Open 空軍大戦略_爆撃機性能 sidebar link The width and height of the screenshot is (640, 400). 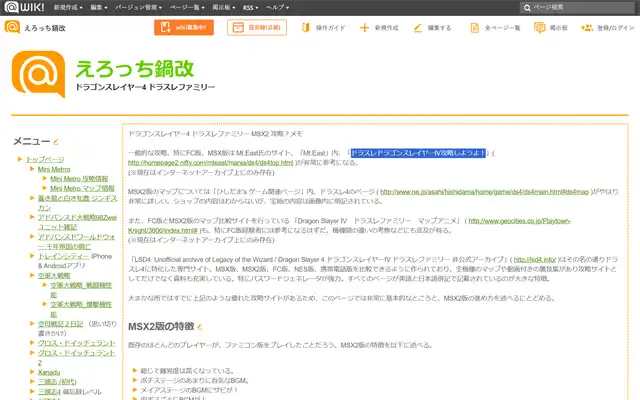81,309
